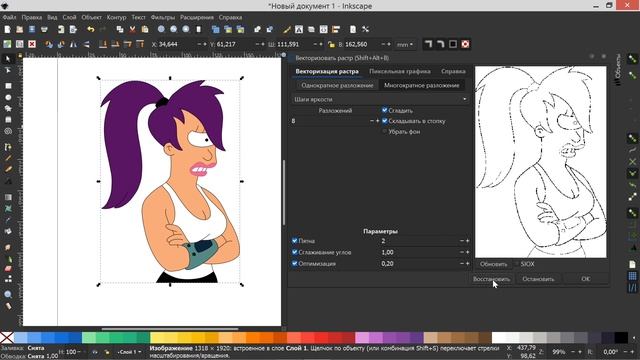Open the Файл menu
Viewport: 640px width, 360px height.
tap(9, 17)
